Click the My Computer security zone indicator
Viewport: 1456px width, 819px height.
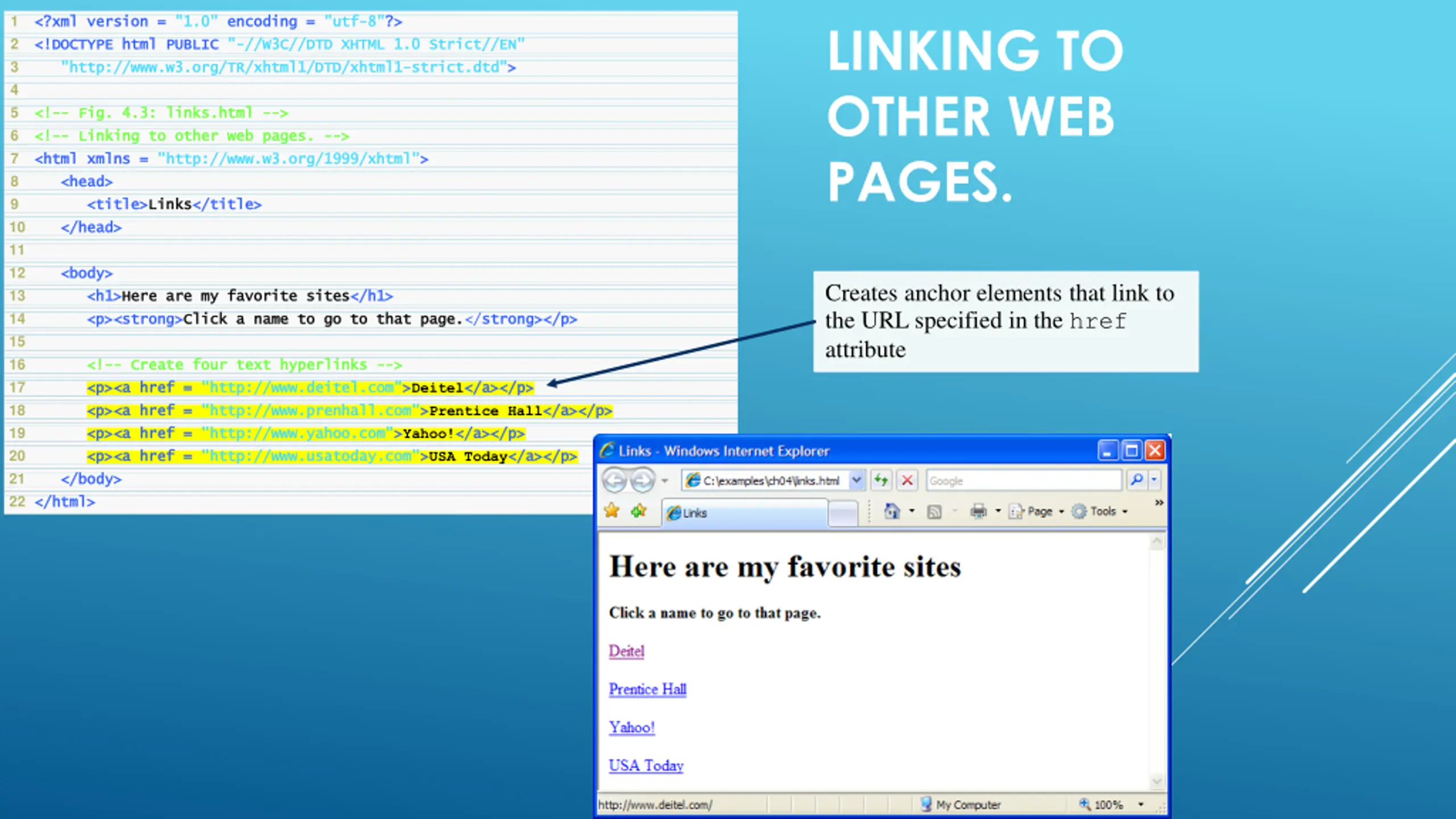(x=961, y=805)
